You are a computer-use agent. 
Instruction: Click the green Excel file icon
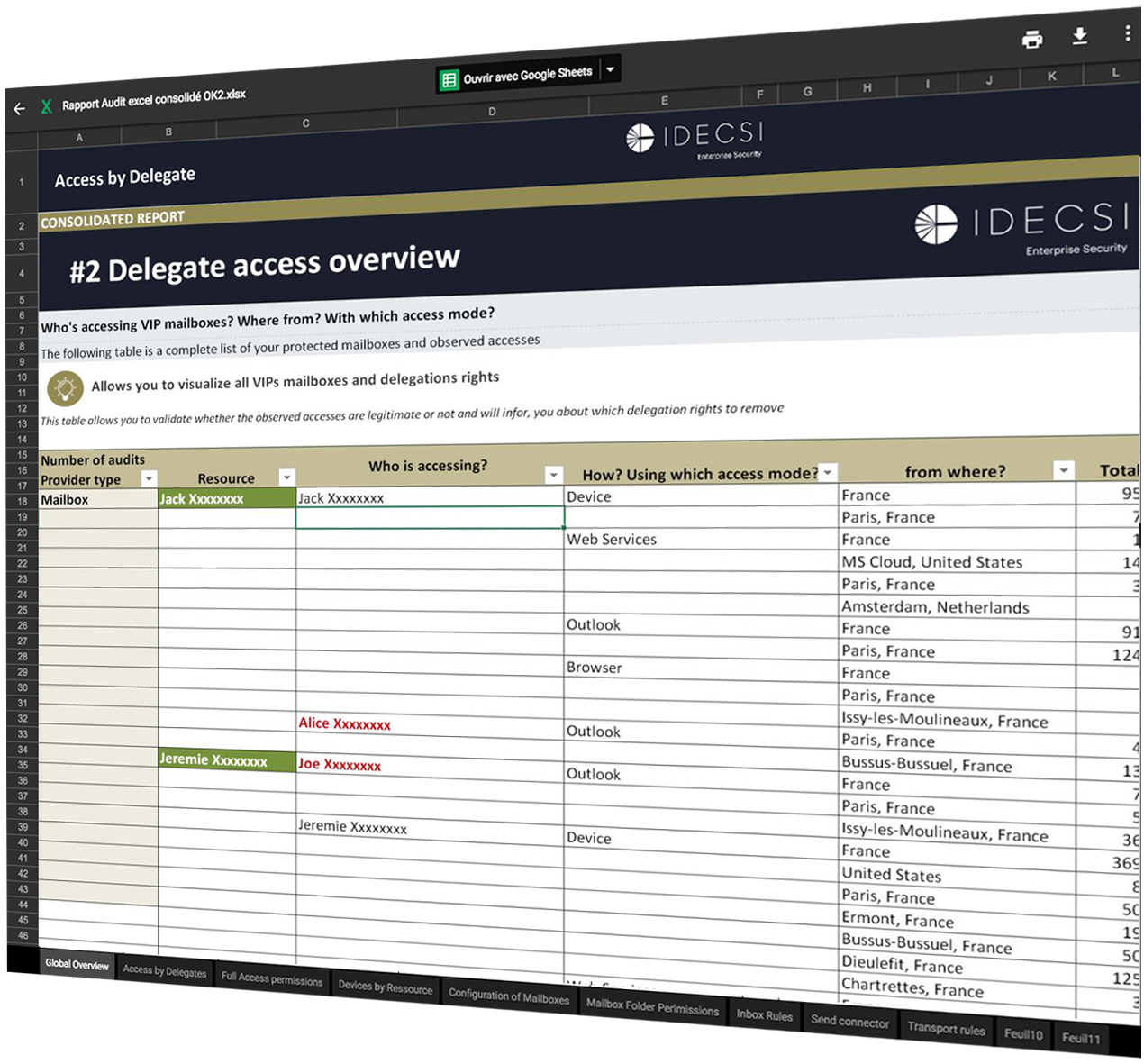point(46,107)
